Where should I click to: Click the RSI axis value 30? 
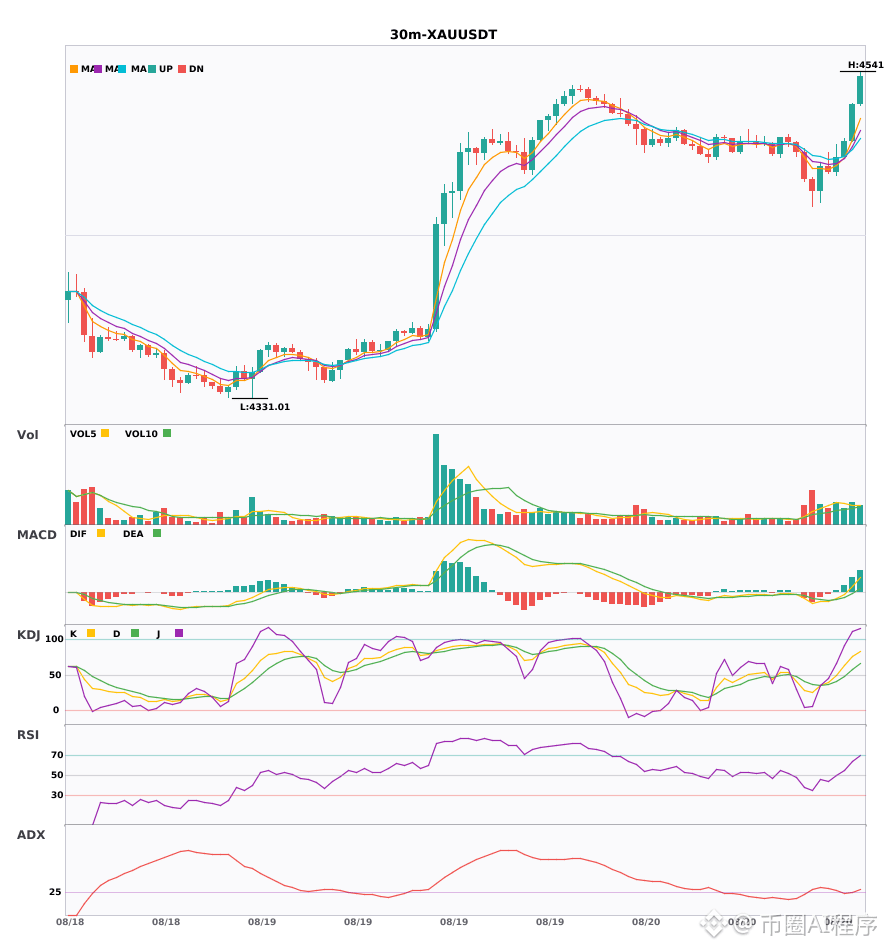click(57, 795)
